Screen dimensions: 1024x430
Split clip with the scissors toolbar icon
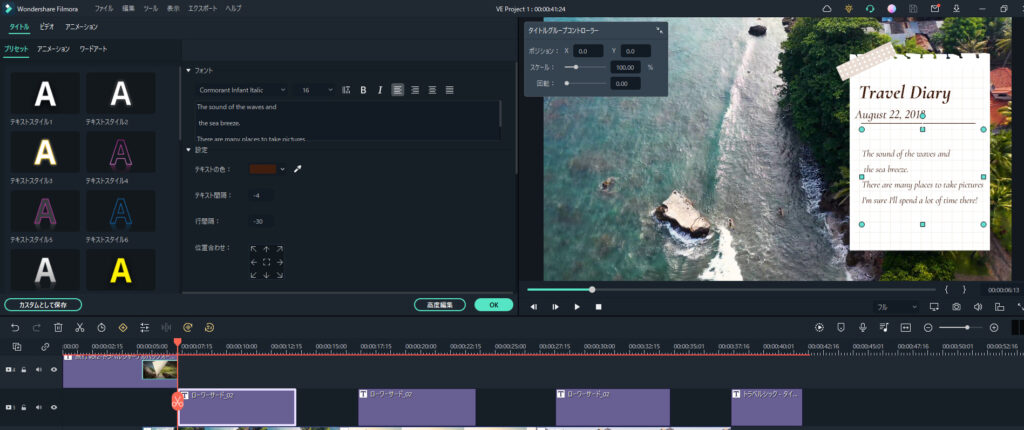(x=80, y=327)
